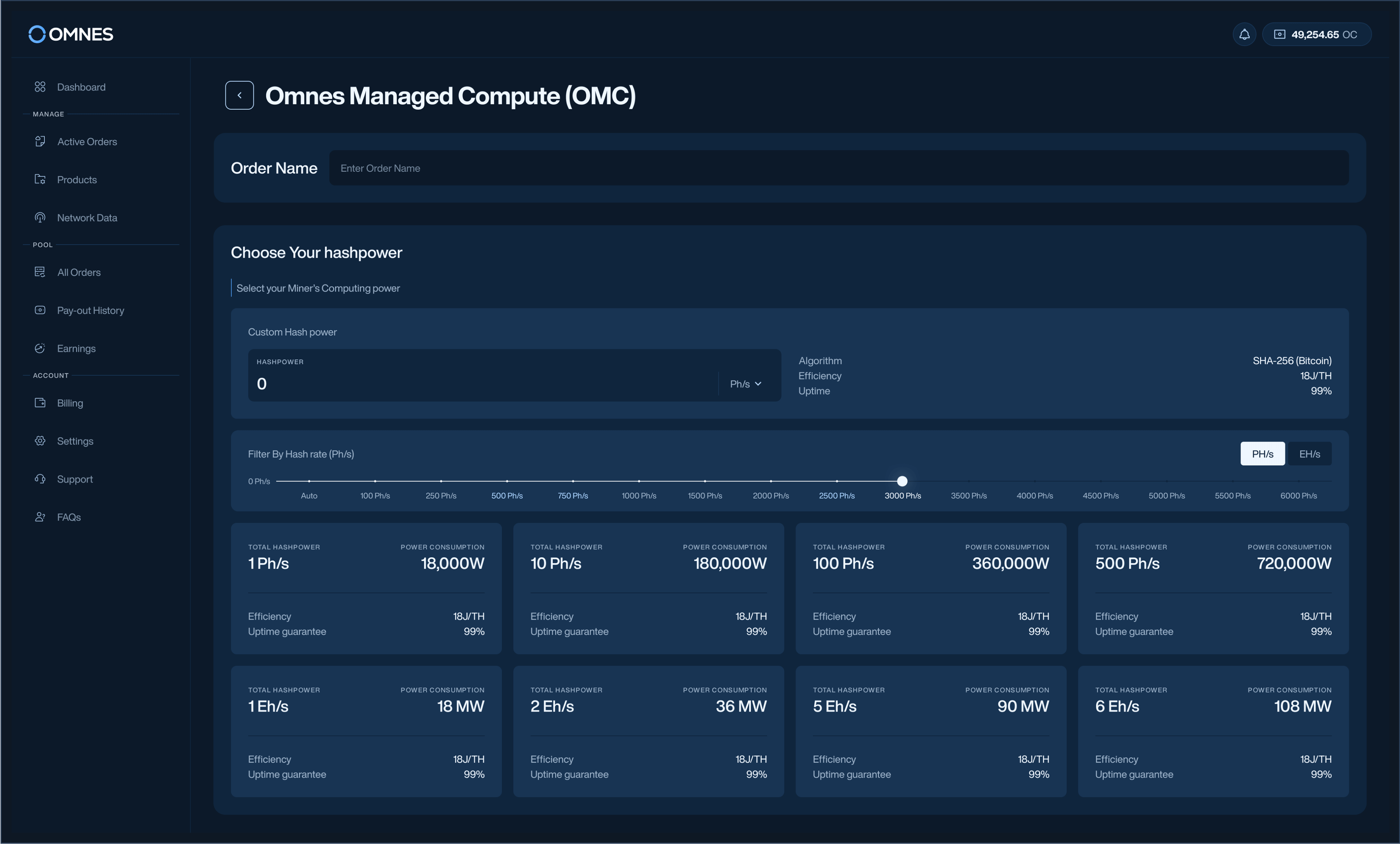The image size is (1400, 844).
Task: Click the Products folder icon
Action: point(40,180)
